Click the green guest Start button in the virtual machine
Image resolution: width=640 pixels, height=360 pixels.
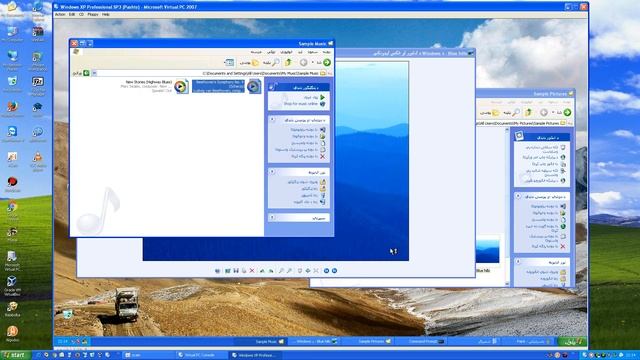pos(573,341)
